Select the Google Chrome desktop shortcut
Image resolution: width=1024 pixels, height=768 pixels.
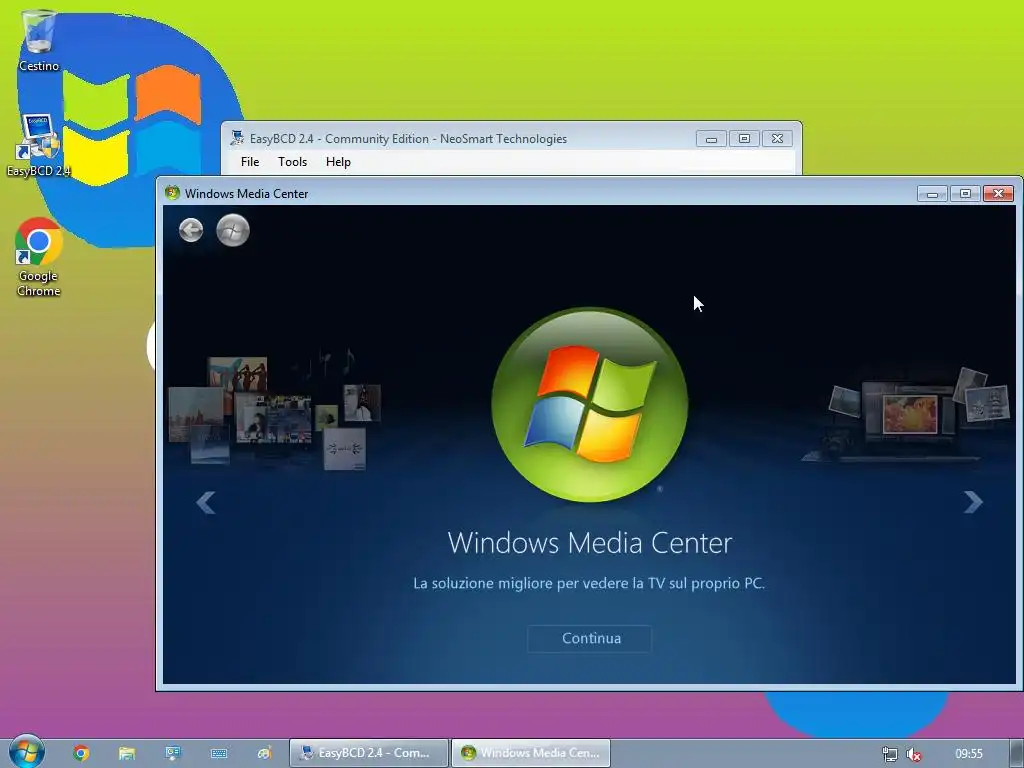click(x=39, y=257)
